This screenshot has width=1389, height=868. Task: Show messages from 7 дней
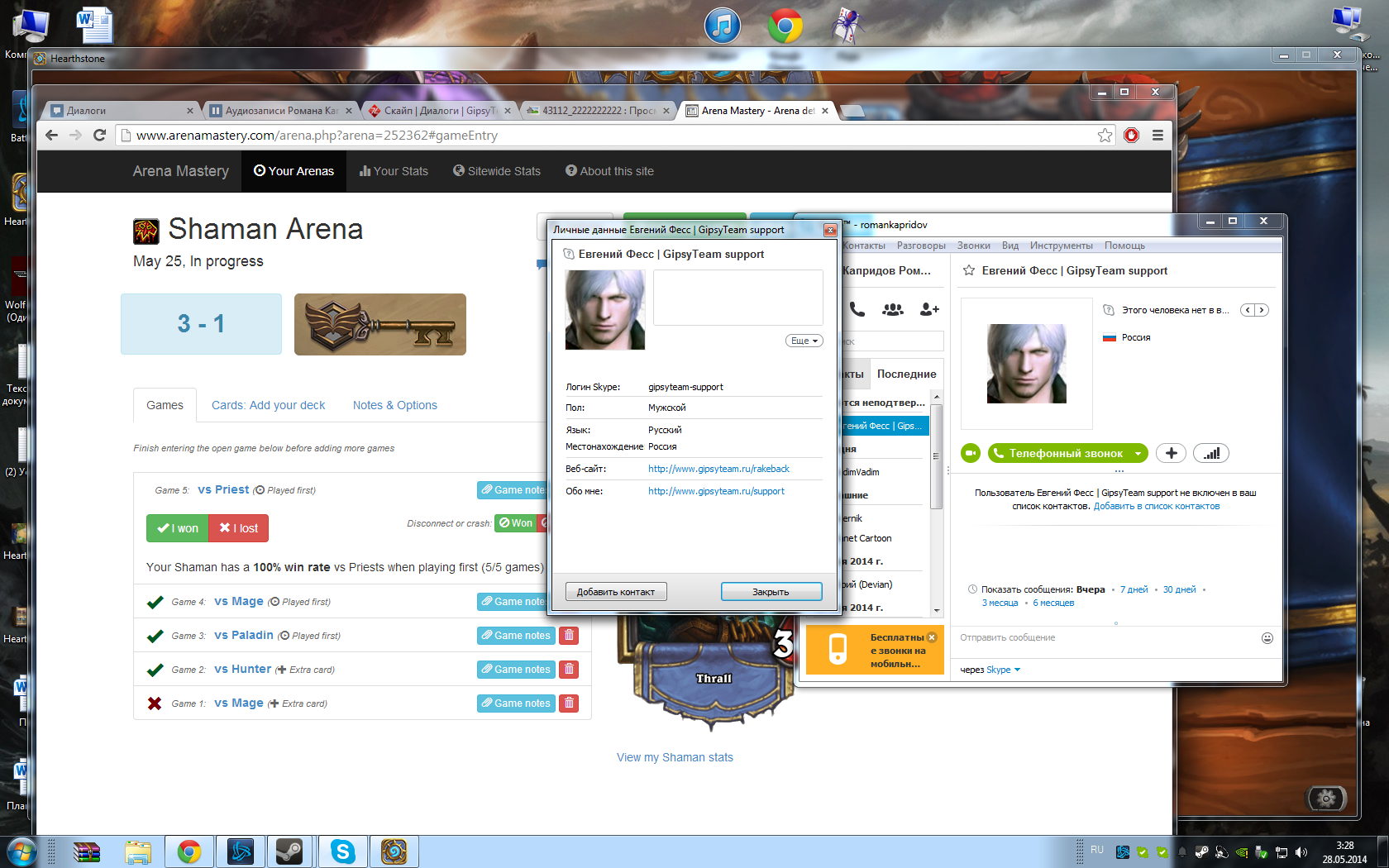click(1134, 589)
